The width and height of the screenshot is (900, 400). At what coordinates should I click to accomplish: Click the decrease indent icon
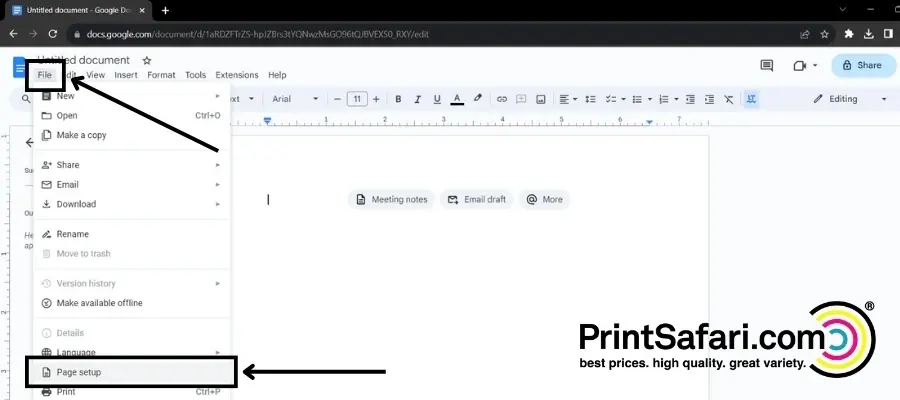click(690, 99)
